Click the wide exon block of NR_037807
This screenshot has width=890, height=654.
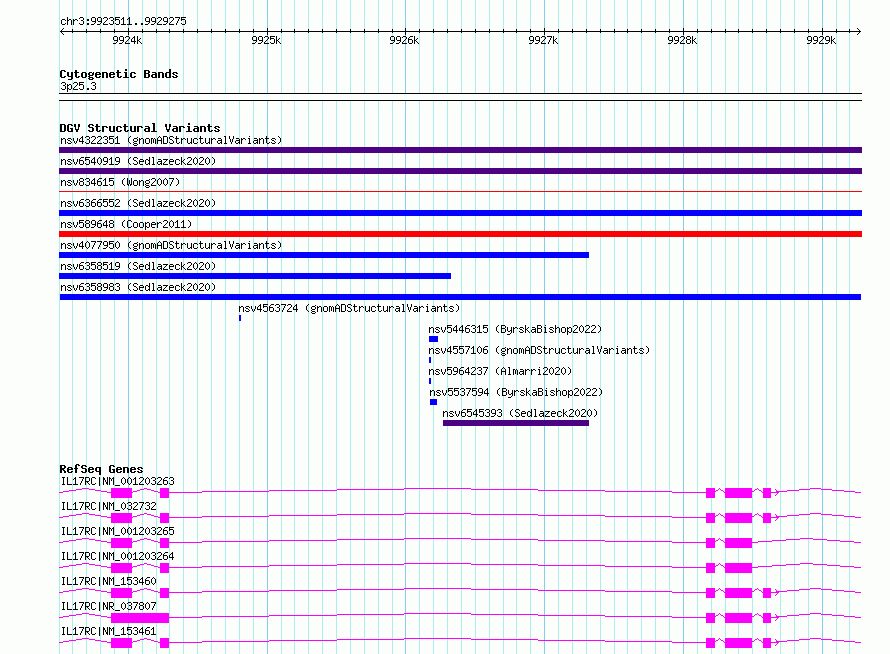pos(140,618)
